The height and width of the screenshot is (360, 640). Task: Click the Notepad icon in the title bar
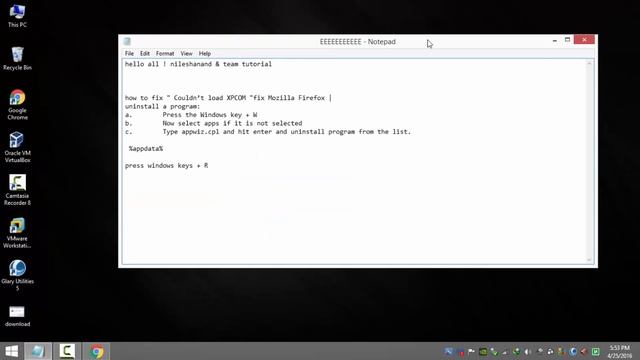click(127, 41)
